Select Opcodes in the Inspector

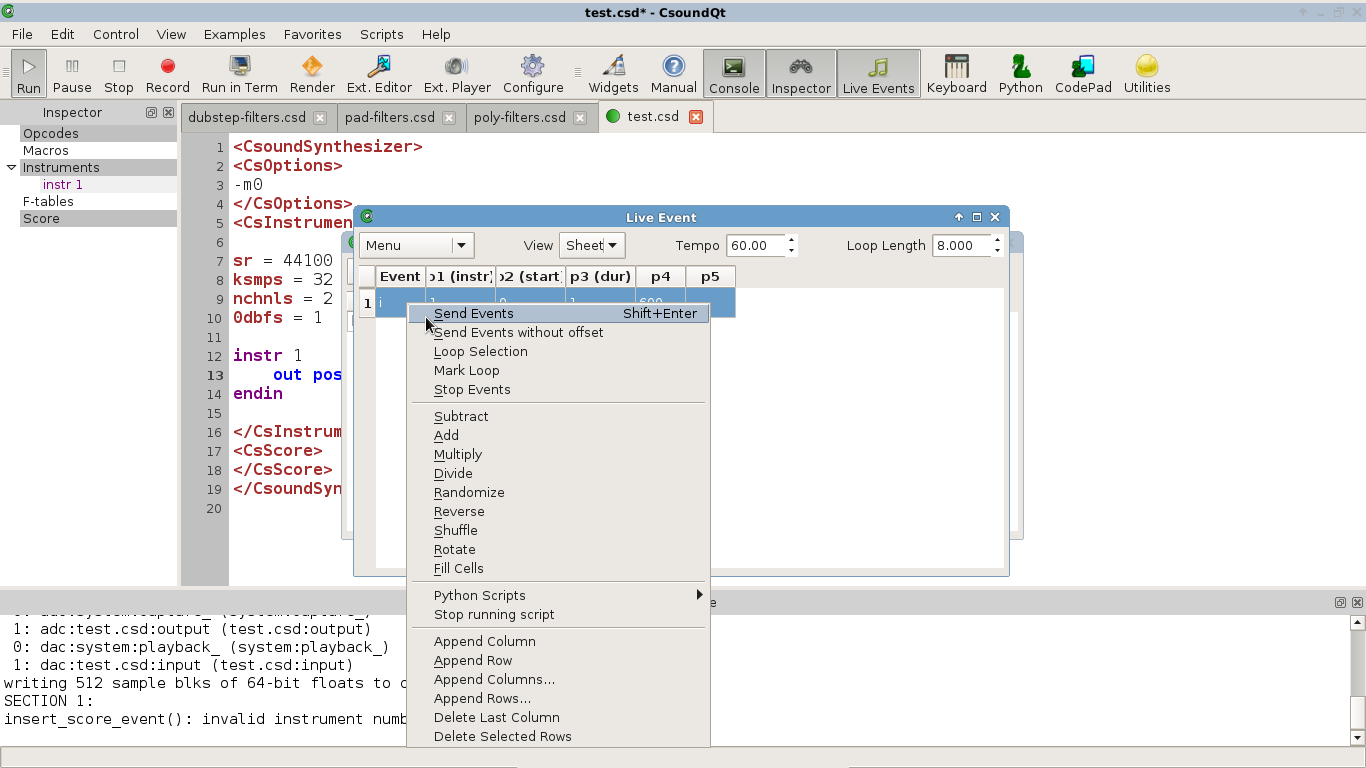[50, 133]
